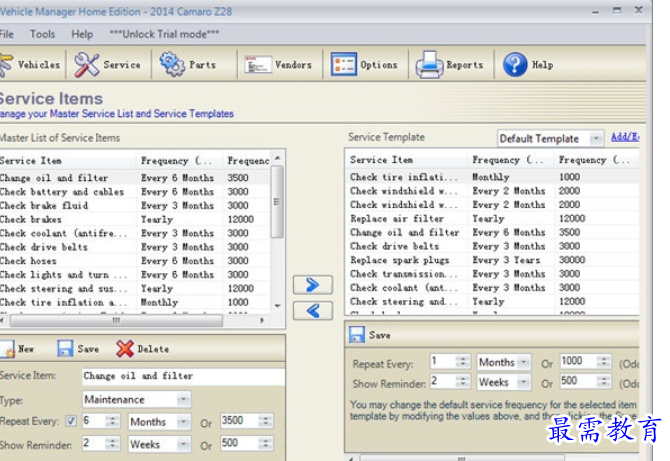The height and width of the screenshot is (461, 670).
Task: Delete the selected service item
Action: (143, 349)
